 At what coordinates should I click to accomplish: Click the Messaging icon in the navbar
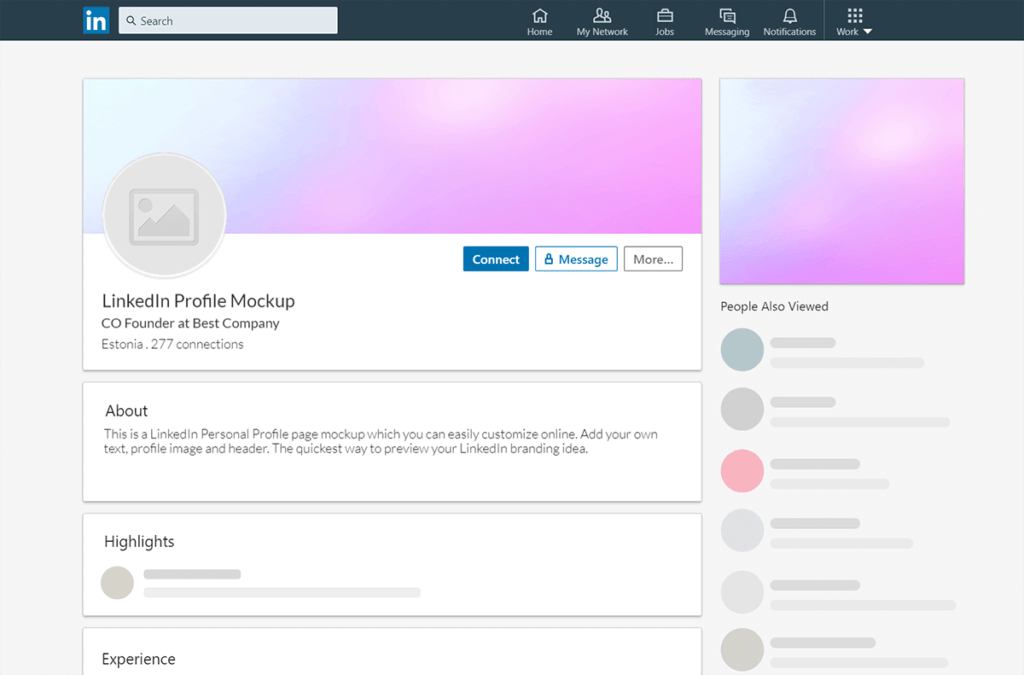click(727, 15)
